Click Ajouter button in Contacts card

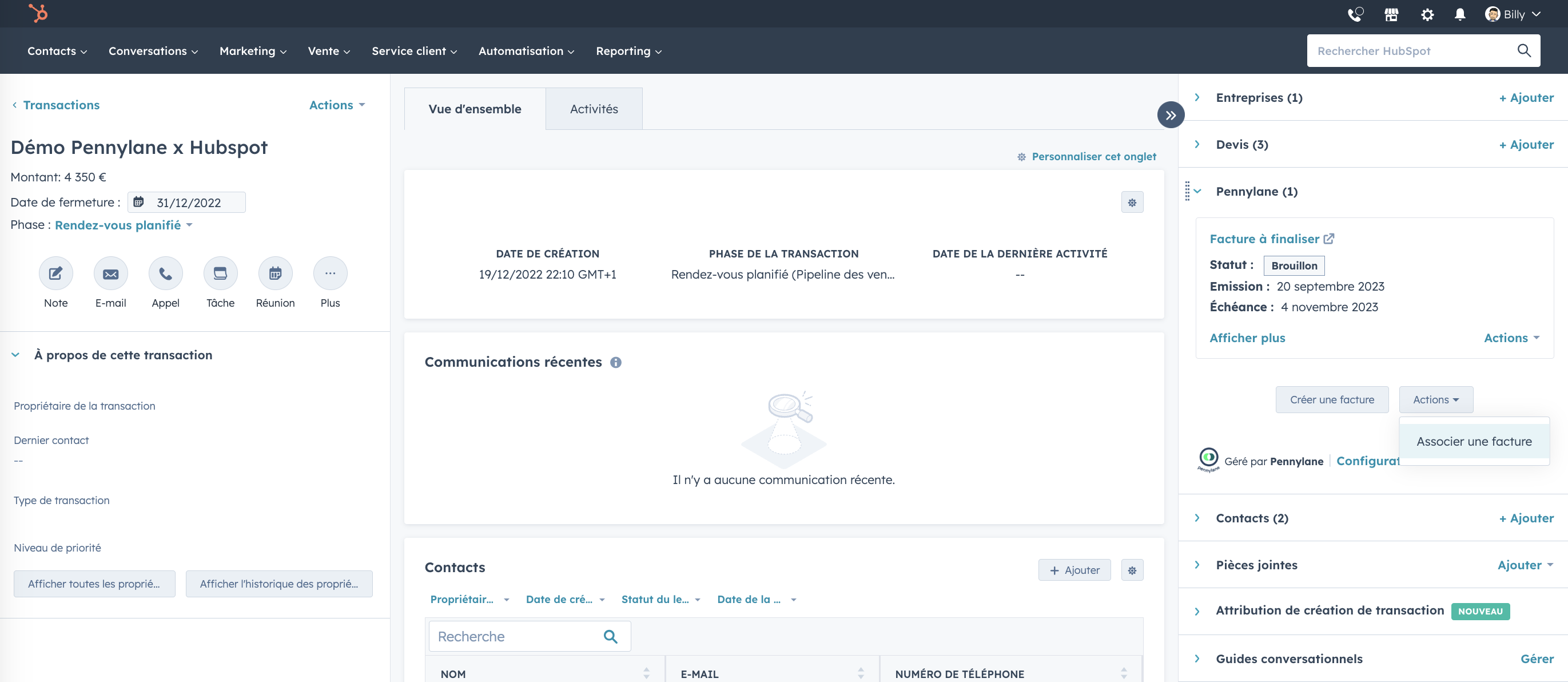point(1074,570)
